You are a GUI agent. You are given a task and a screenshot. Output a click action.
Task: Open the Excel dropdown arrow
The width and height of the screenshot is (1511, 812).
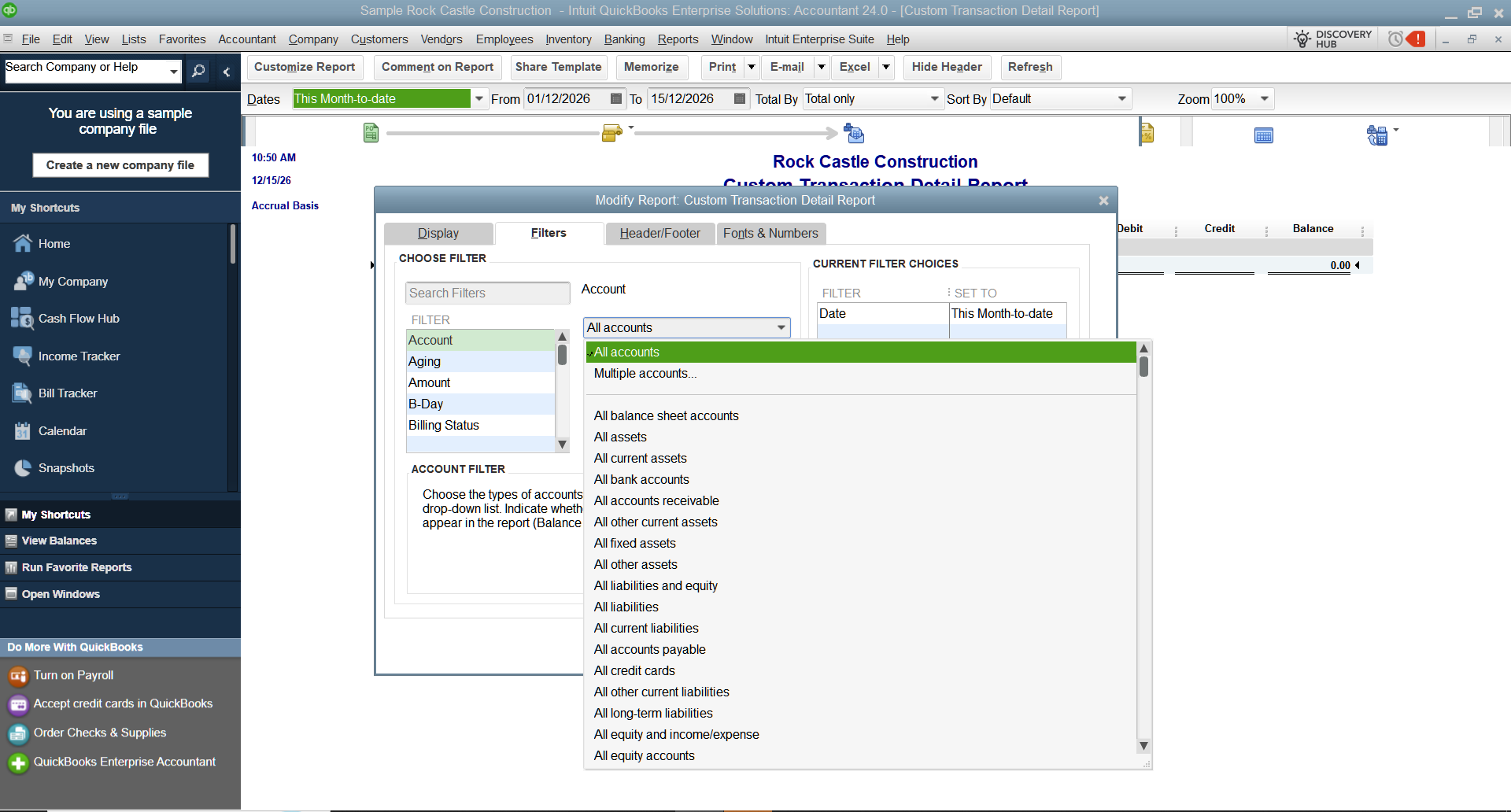click(x=886, y=67)
